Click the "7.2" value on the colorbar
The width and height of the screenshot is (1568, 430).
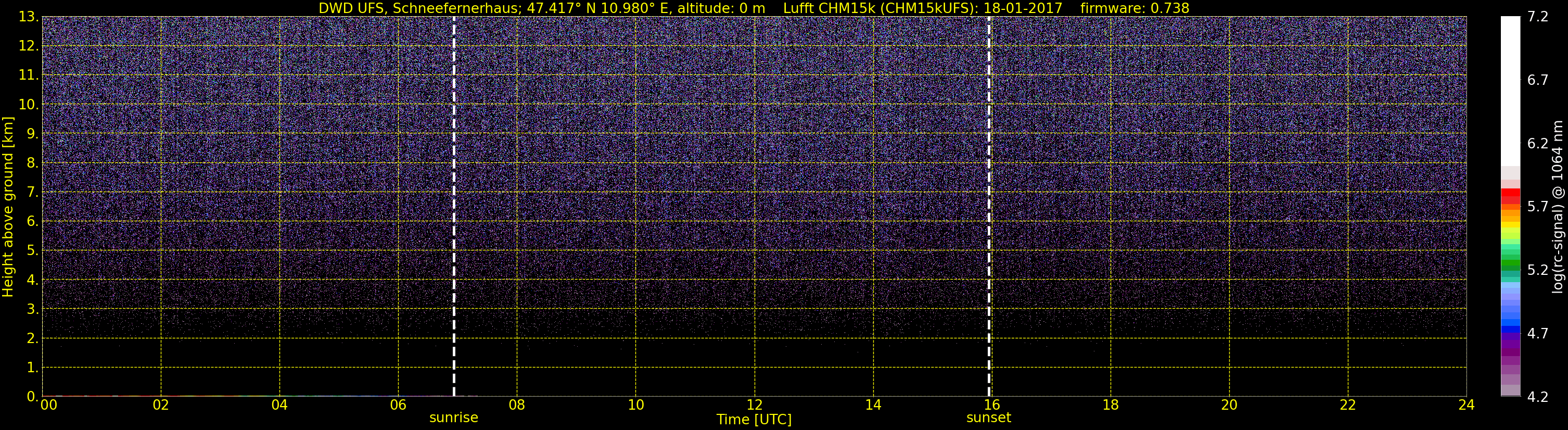(x=1538, y=17)
